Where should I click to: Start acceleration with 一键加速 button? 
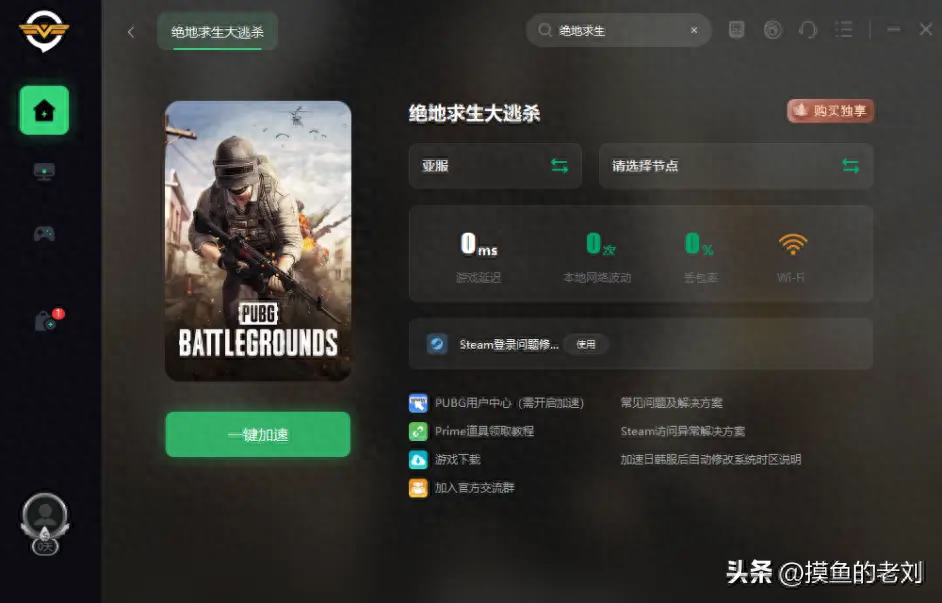(258, 434)
